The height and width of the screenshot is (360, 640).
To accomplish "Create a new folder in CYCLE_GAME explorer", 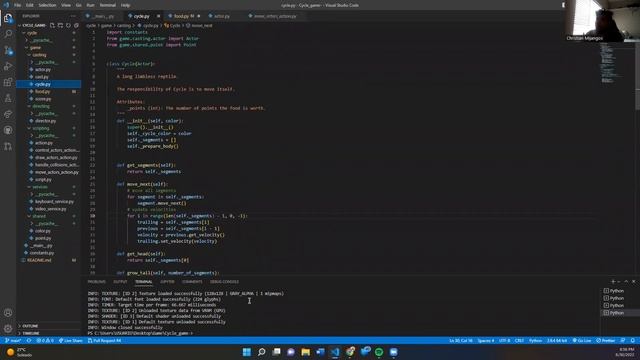I will (x=60, y=25).
